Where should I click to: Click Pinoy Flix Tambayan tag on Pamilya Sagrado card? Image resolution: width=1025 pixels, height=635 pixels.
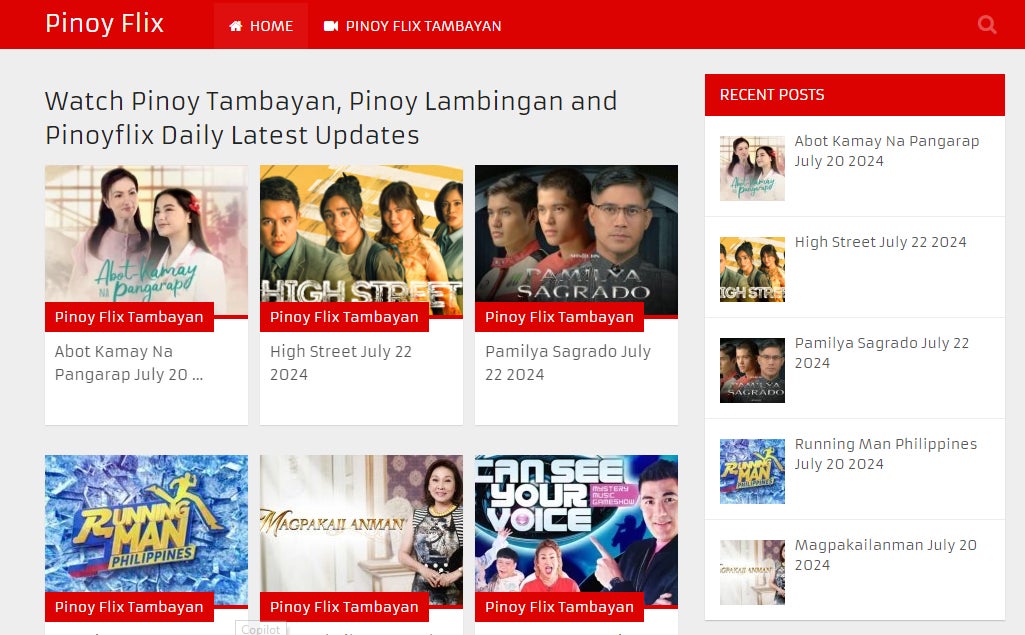click(x=559, y=317)
